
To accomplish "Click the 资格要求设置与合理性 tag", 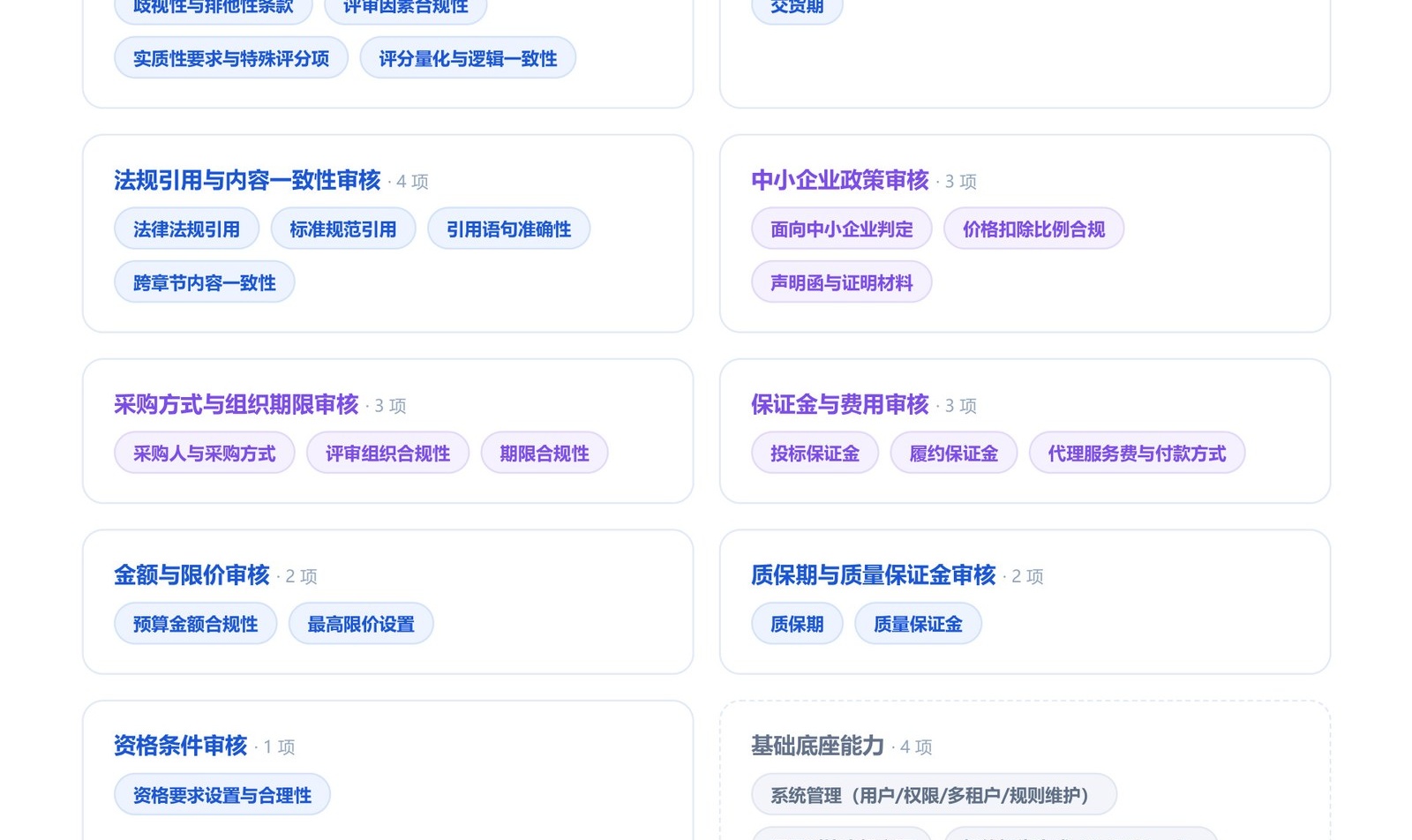I will 222,795.
